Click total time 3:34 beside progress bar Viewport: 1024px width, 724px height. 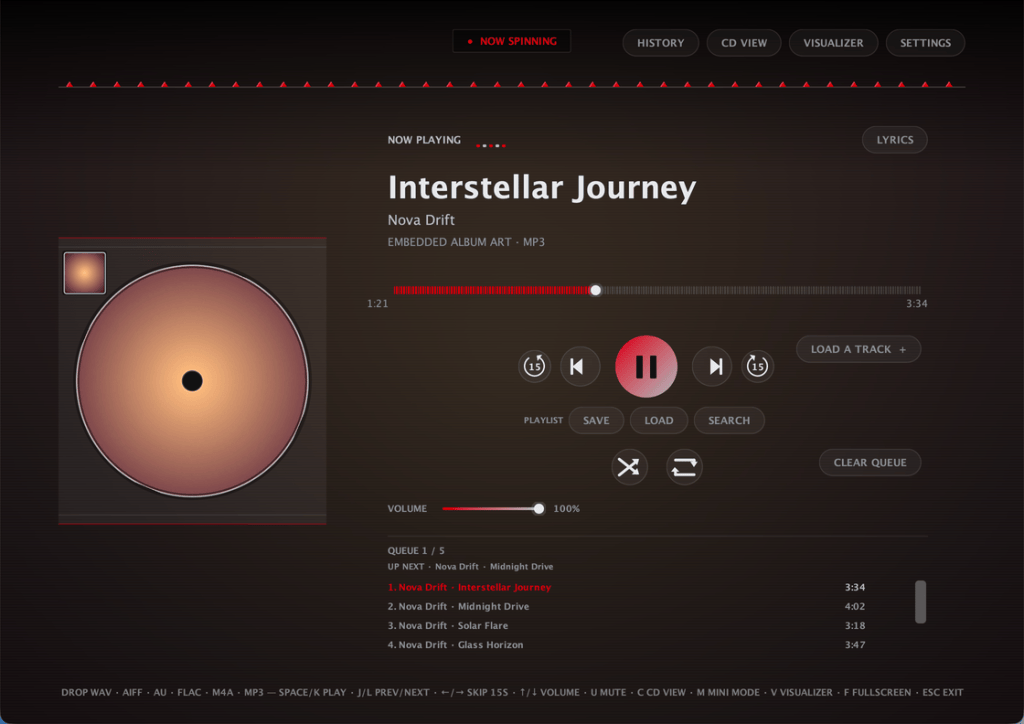(917, 304)
